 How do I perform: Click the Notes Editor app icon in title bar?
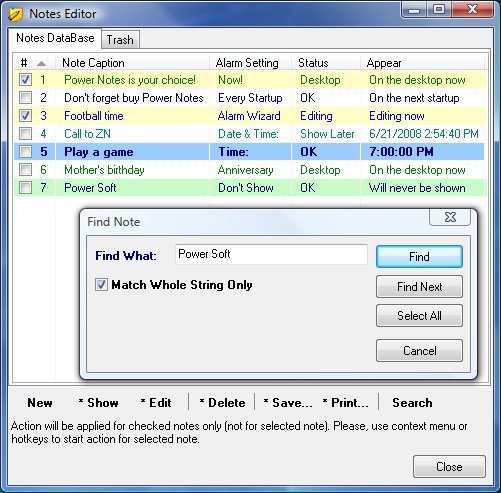tap(15, 14)
